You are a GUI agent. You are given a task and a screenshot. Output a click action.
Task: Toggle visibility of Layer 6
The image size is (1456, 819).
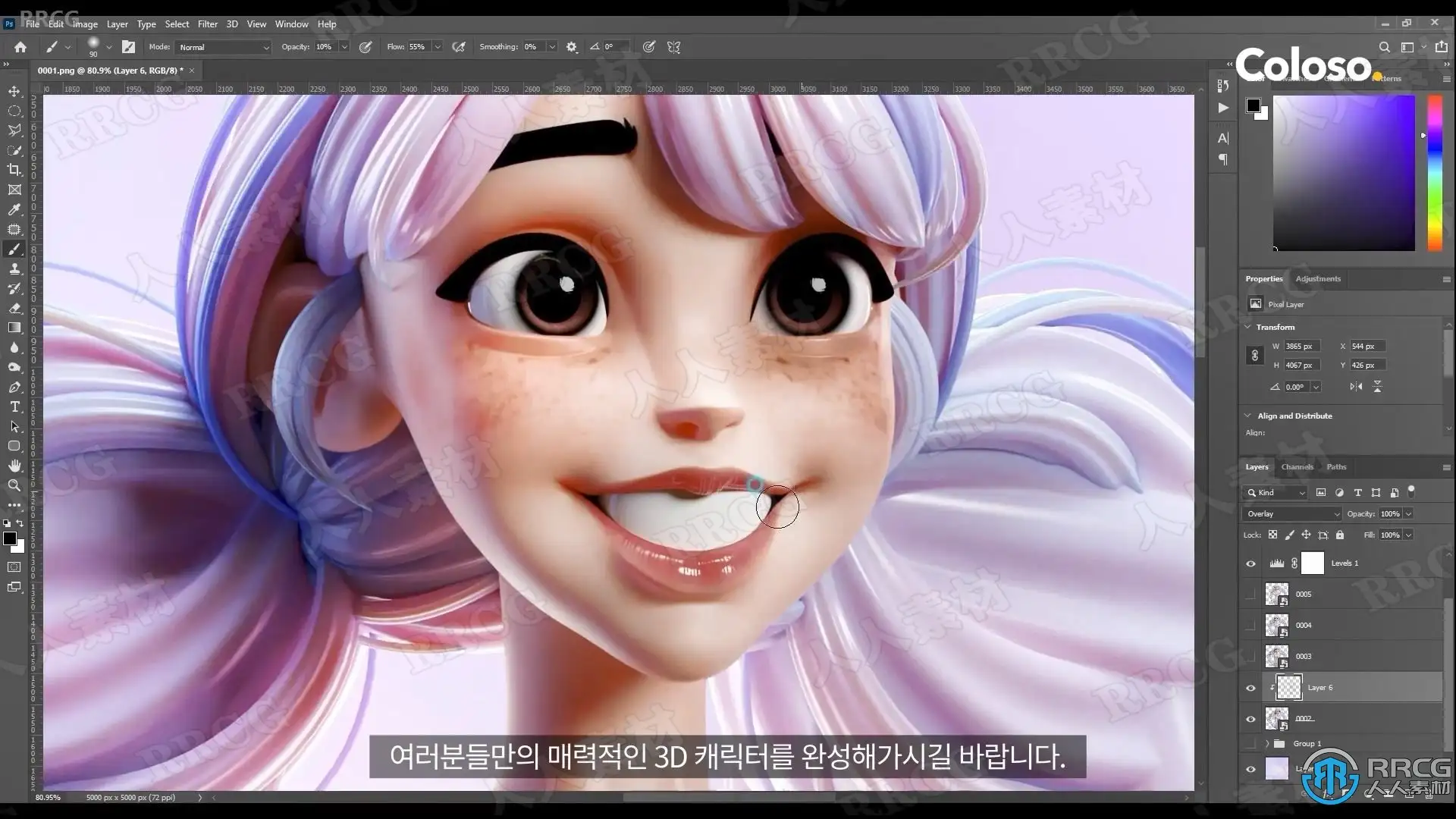click(x=1250, y=688)
